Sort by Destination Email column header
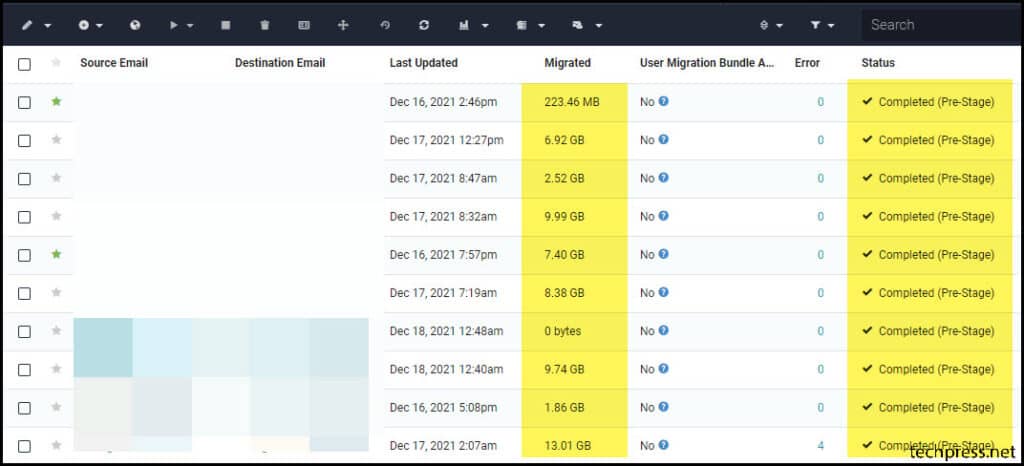Image resolution: width=1024 pixels, height=466 pixels. point(280,63)
